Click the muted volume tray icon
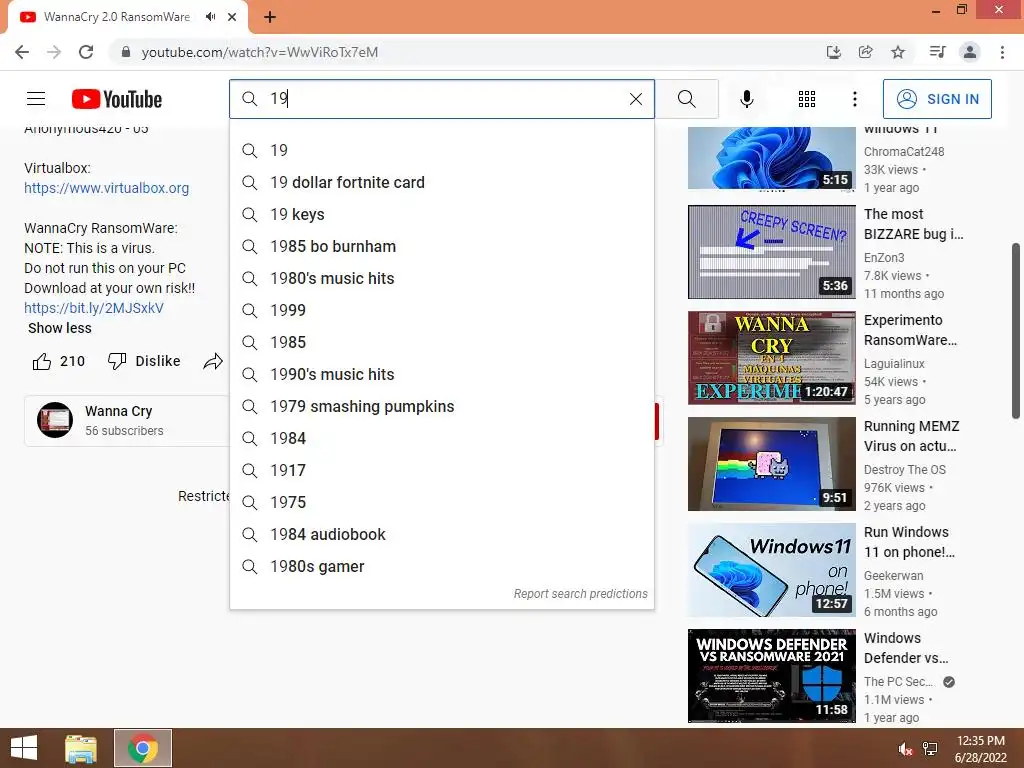Screen dimensions: 1024x768 (x=905, y=749)
